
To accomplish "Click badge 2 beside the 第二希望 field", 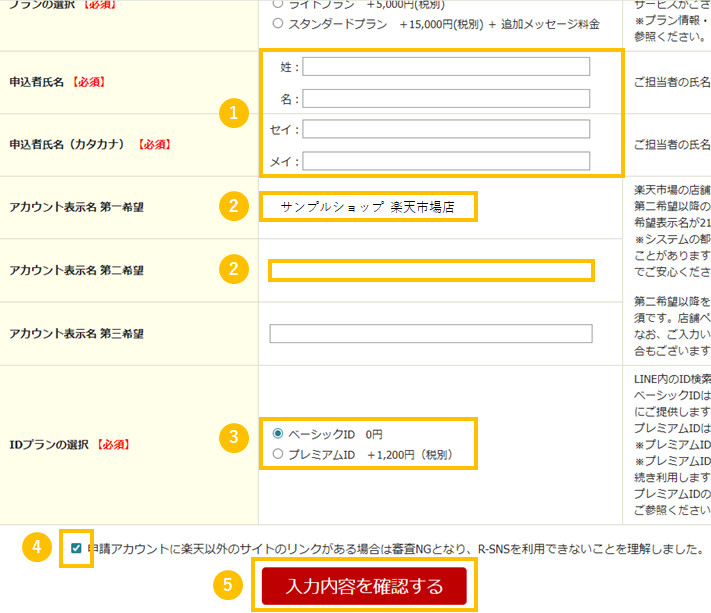I will (x=233, y=268).
